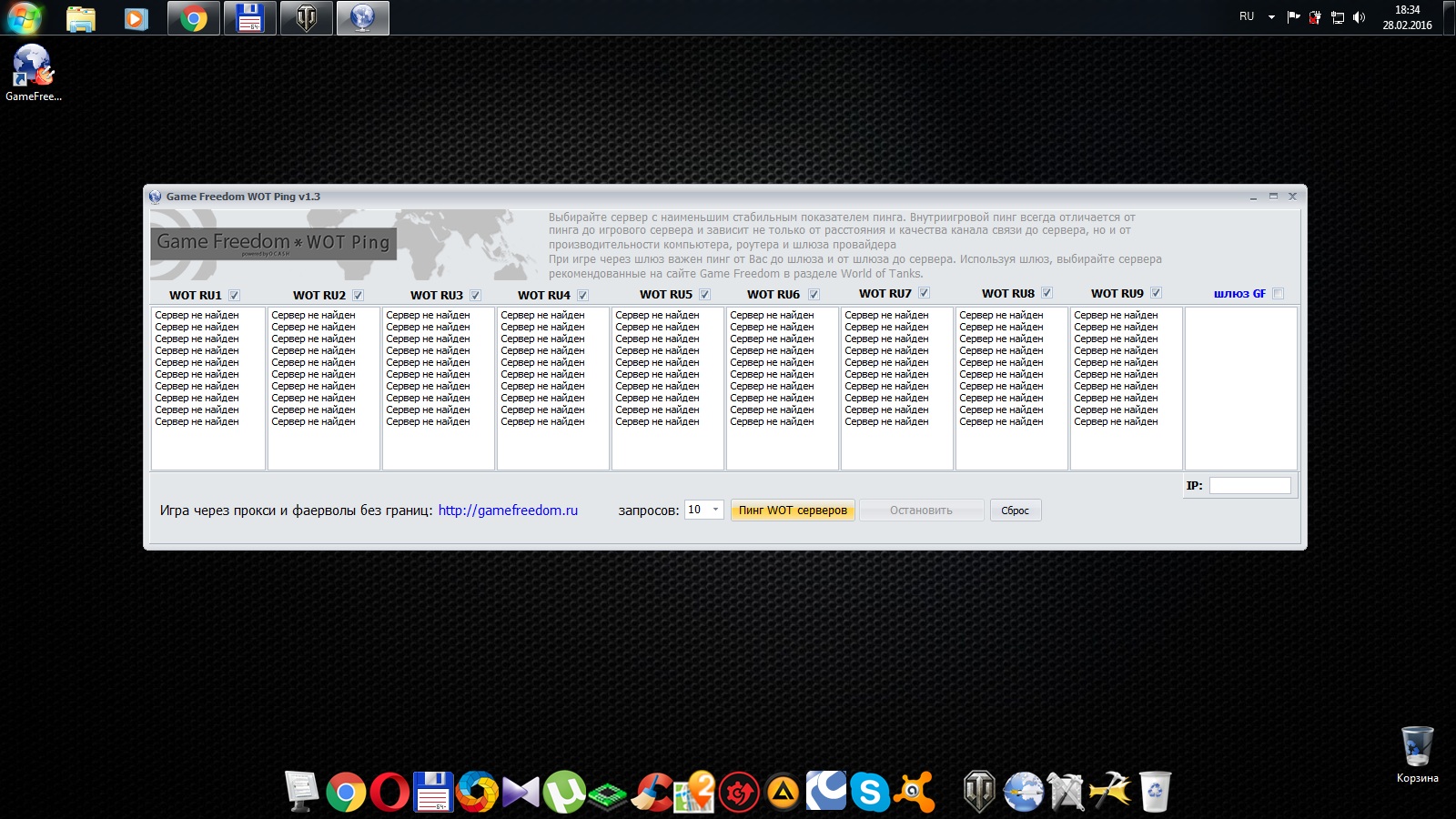
Task: Click into the IP input field
Action: pyautogui.click(x=1249, y=486)
